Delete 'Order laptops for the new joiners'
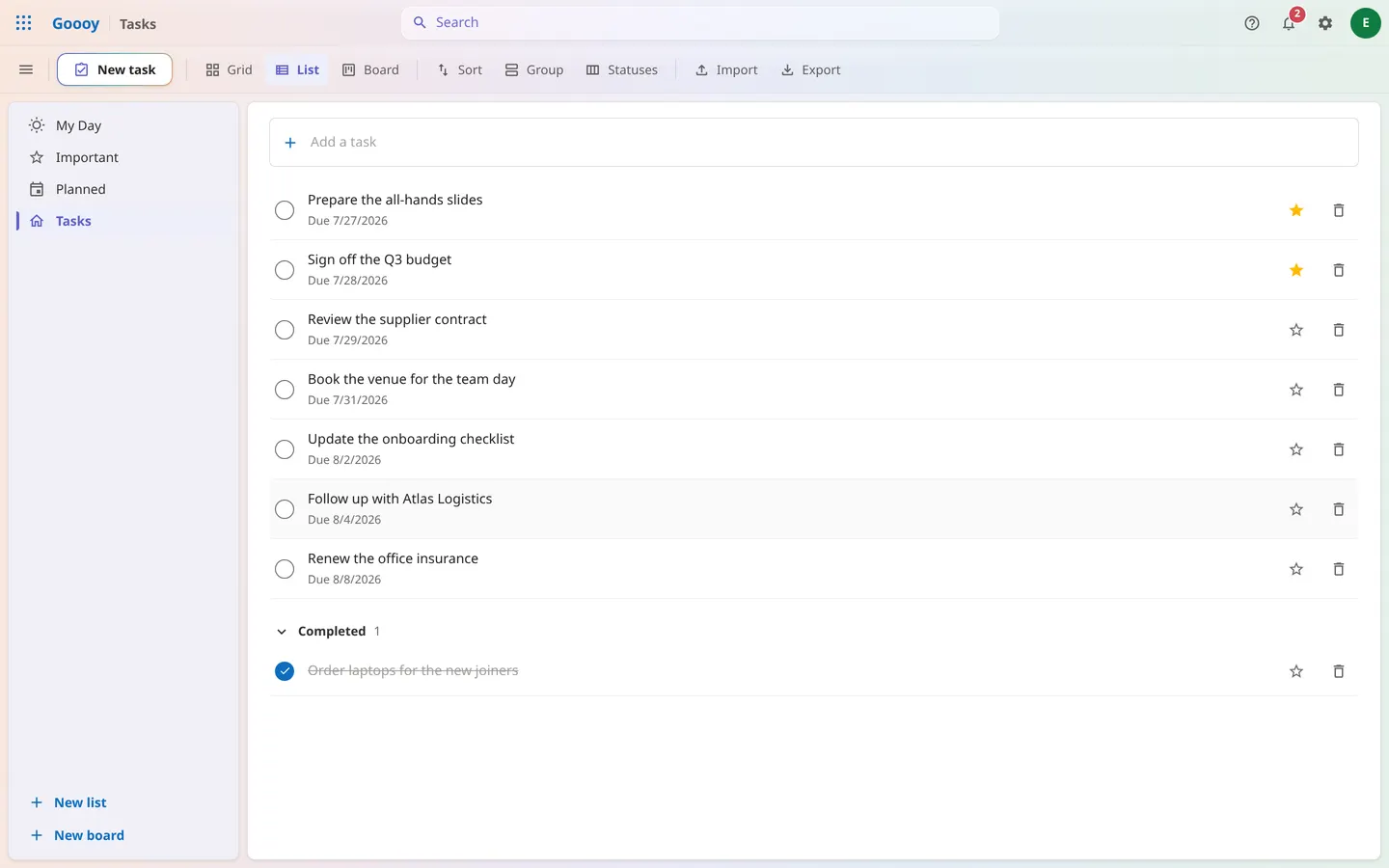 [x=1339, y=671]
